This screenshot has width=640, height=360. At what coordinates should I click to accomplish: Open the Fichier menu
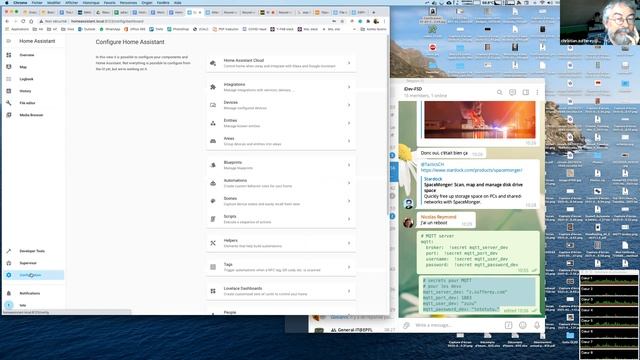tap(37, 2)
